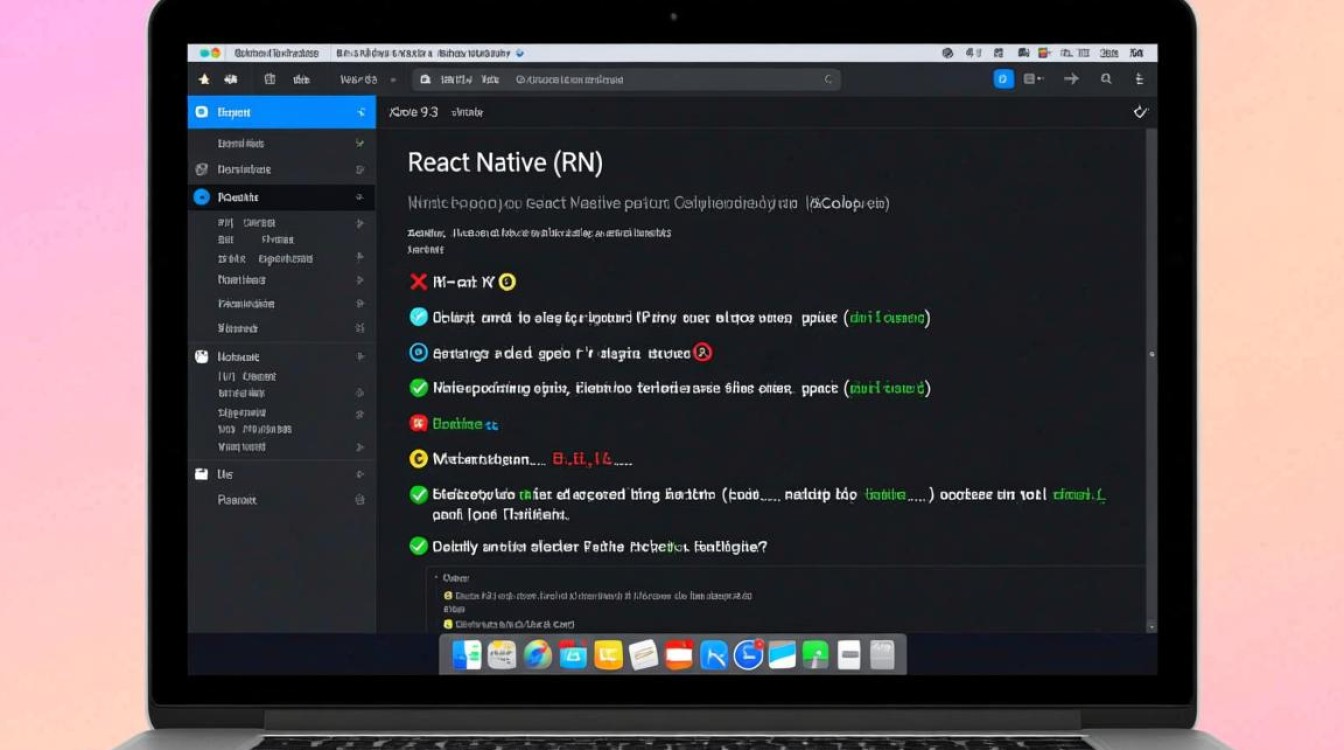1344x750 pixels.
Task: Open the dropdown arrow next to the profile icon
Action: point(1031,80)
